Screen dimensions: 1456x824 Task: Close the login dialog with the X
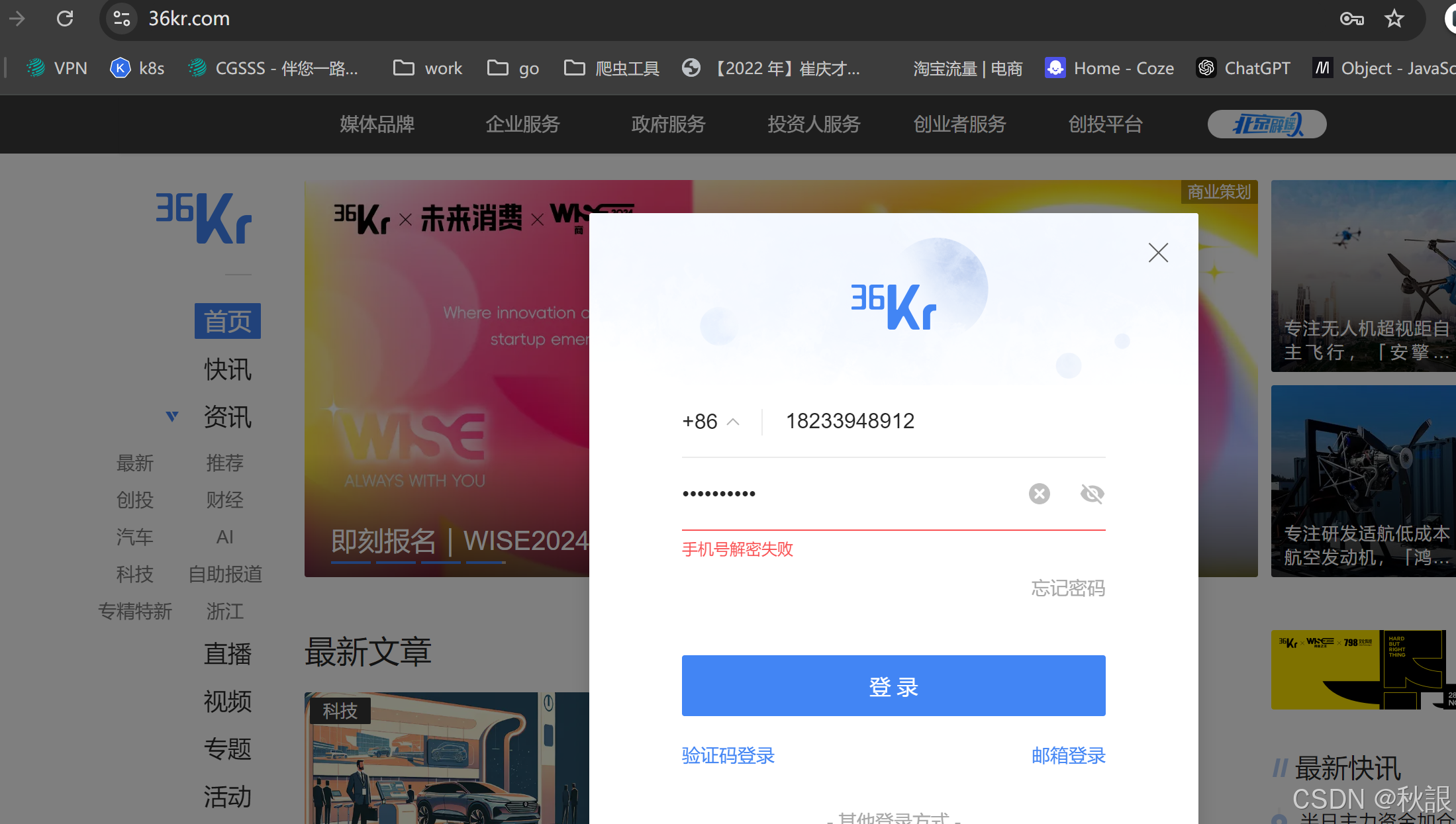coord(1158,252)
